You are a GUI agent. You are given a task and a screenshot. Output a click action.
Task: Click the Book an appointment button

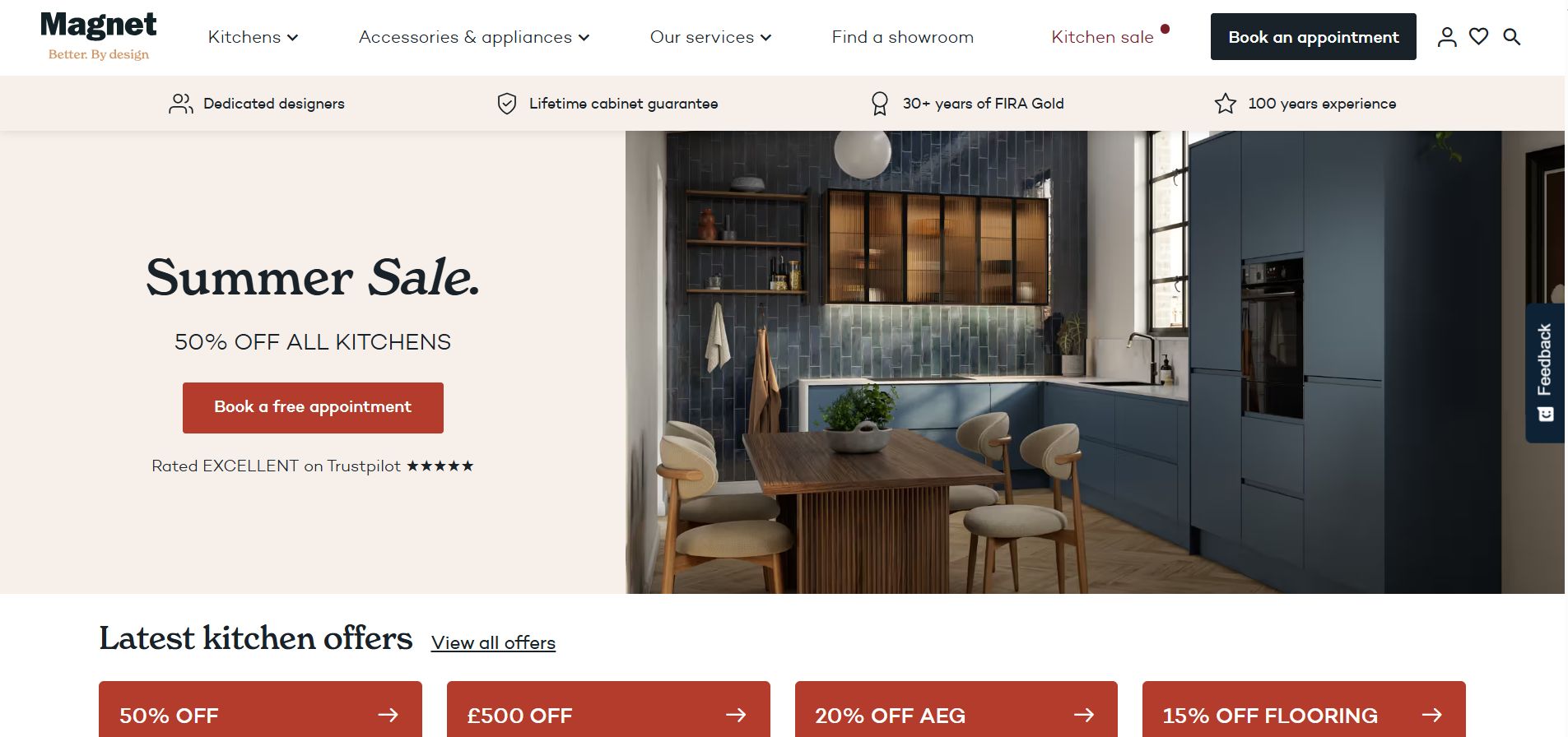coord(1314,37)
